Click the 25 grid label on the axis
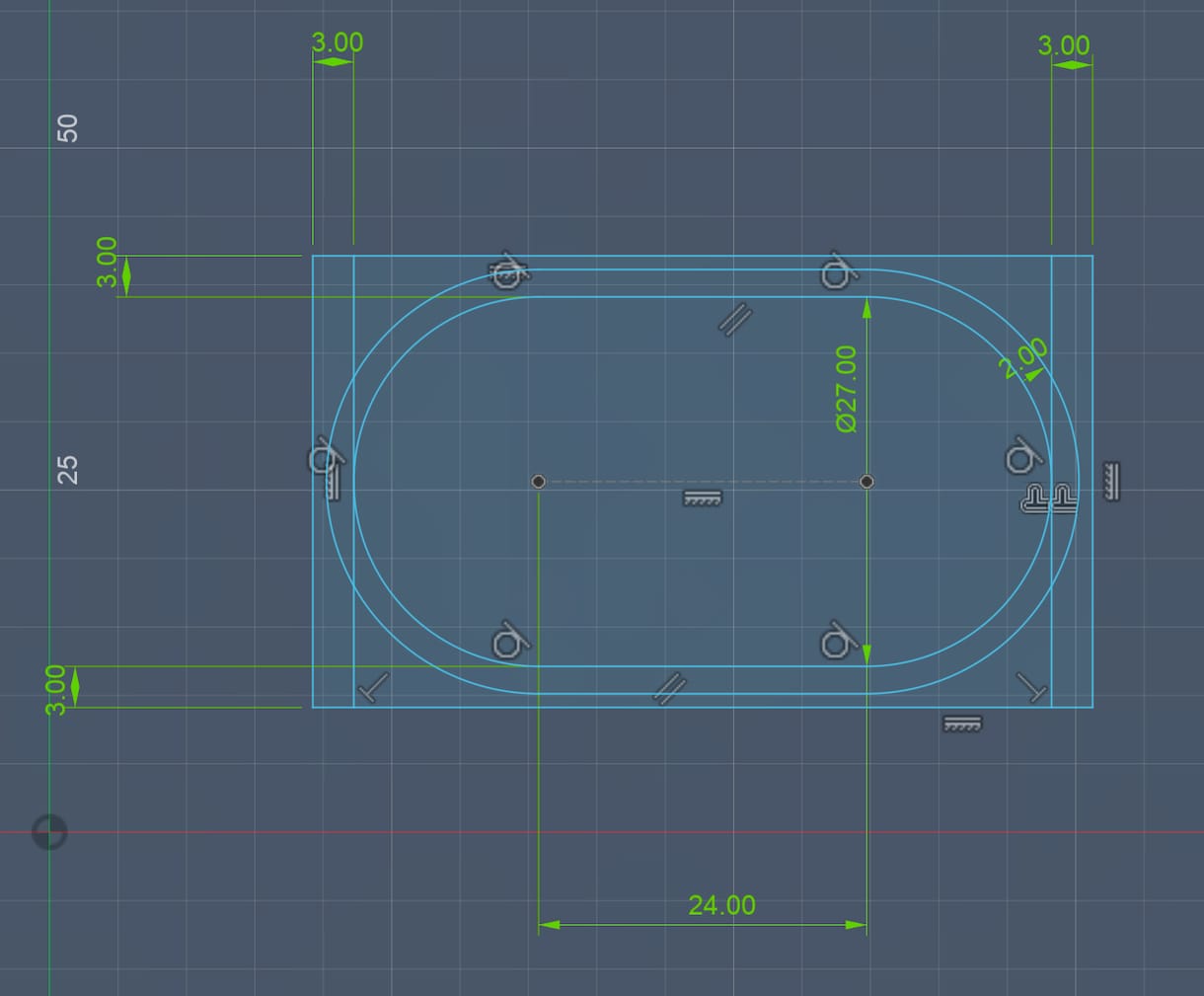 click(68, 469)
